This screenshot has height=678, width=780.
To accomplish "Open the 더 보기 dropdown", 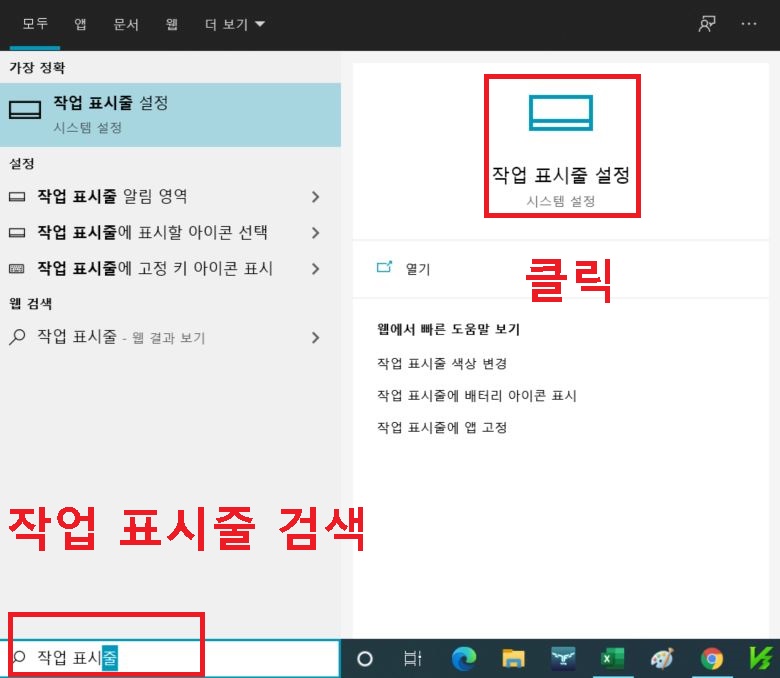I will 235,24.
